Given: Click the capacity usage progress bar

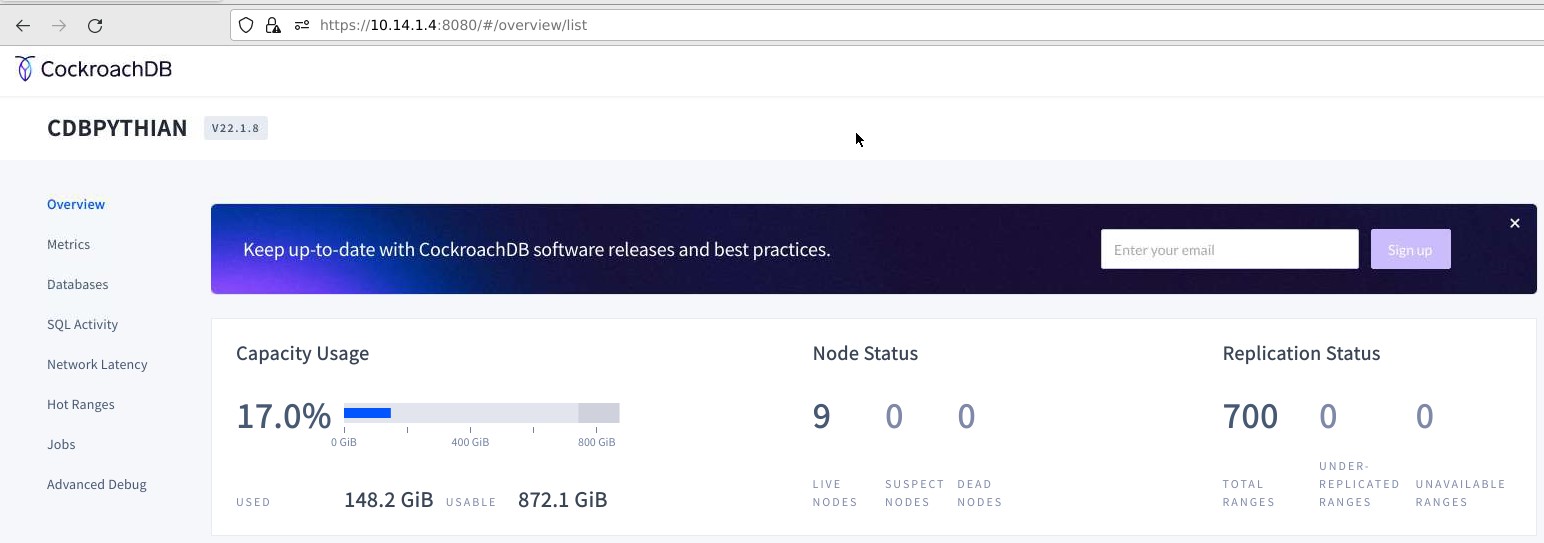Looking at the screenshot, I should 481,413.
